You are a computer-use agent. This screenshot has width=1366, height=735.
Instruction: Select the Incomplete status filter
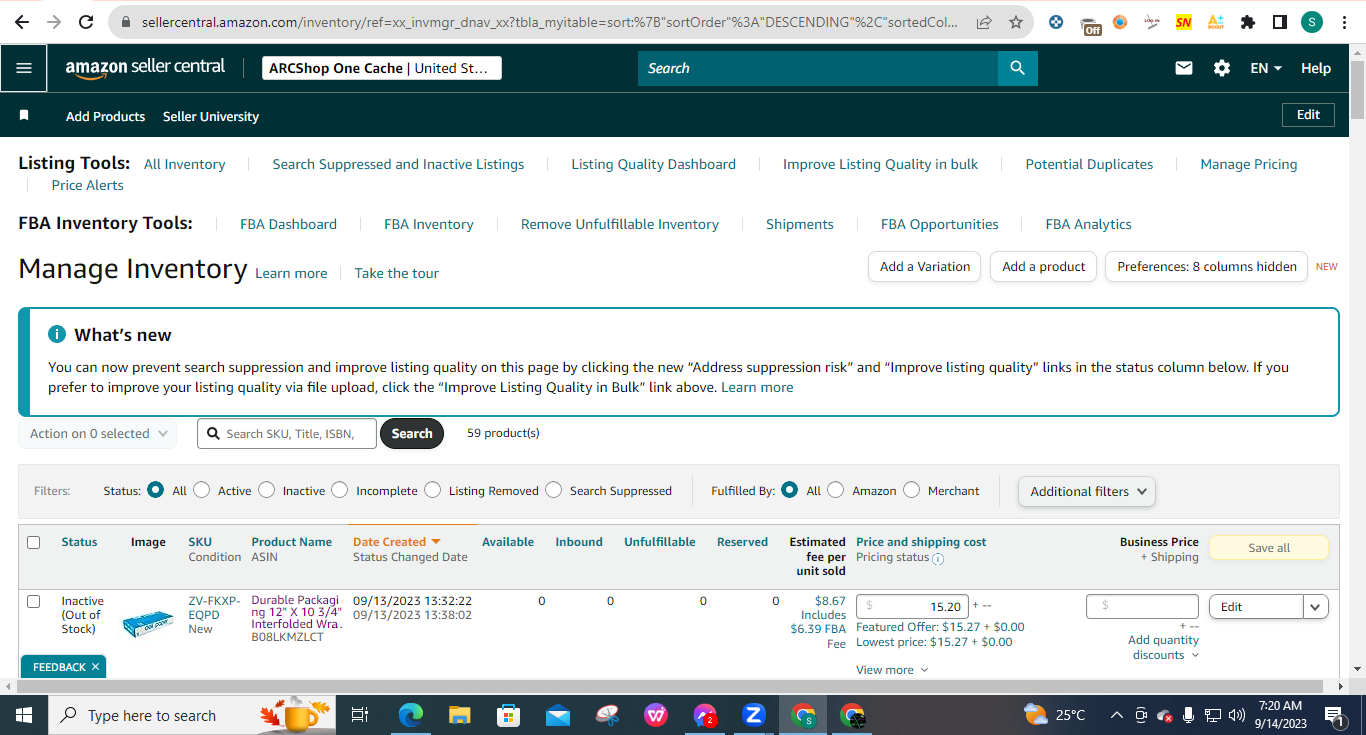340,490
